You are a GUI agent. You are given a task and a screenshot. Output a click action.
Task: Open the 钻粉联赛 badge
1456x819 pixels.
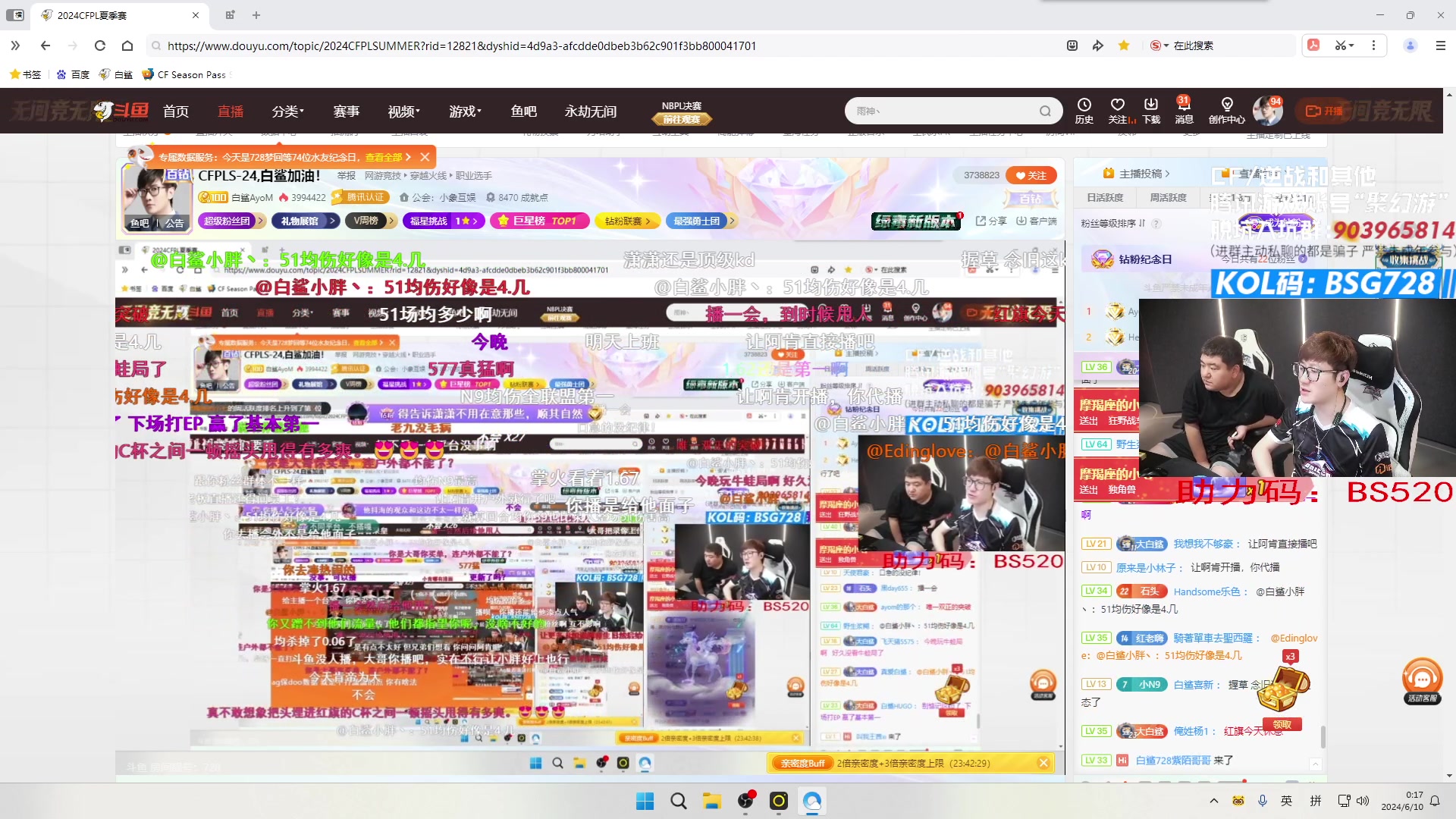point(627,221)
